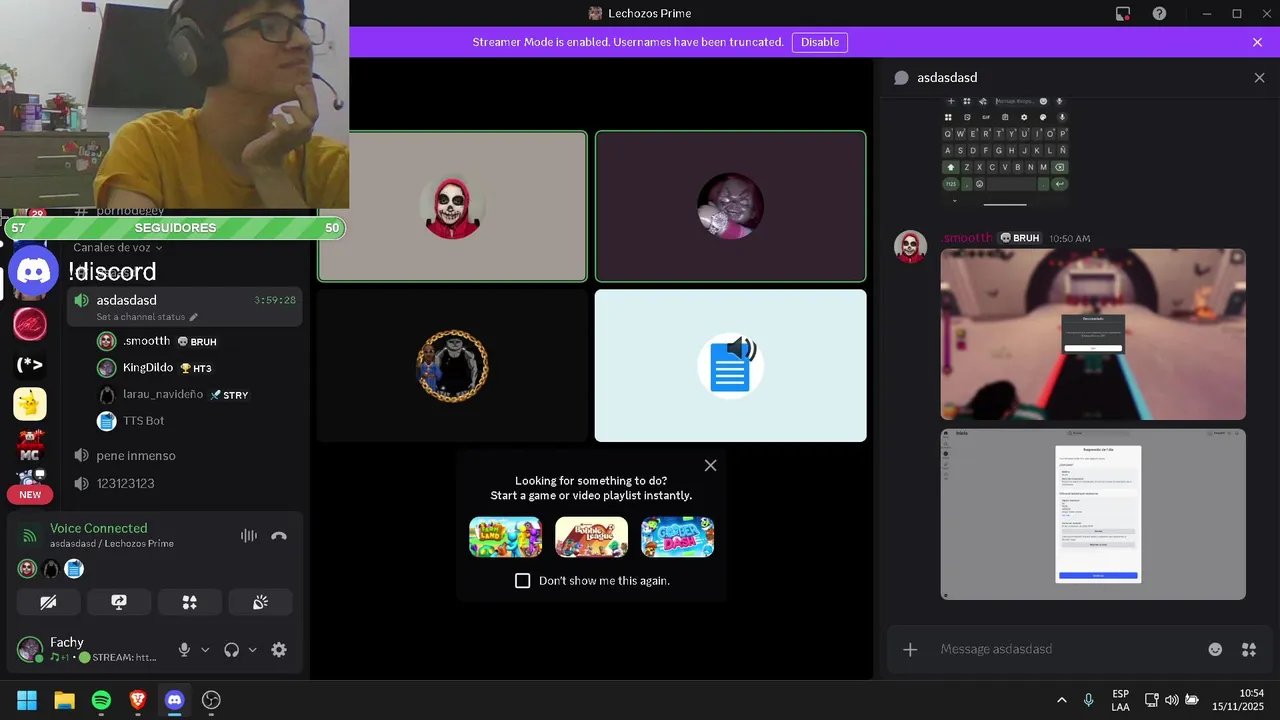Open apps launcher in message bar
The width and height of the screenshot is (1280, 720).
pyautogui.click(x=1249, y=650)
